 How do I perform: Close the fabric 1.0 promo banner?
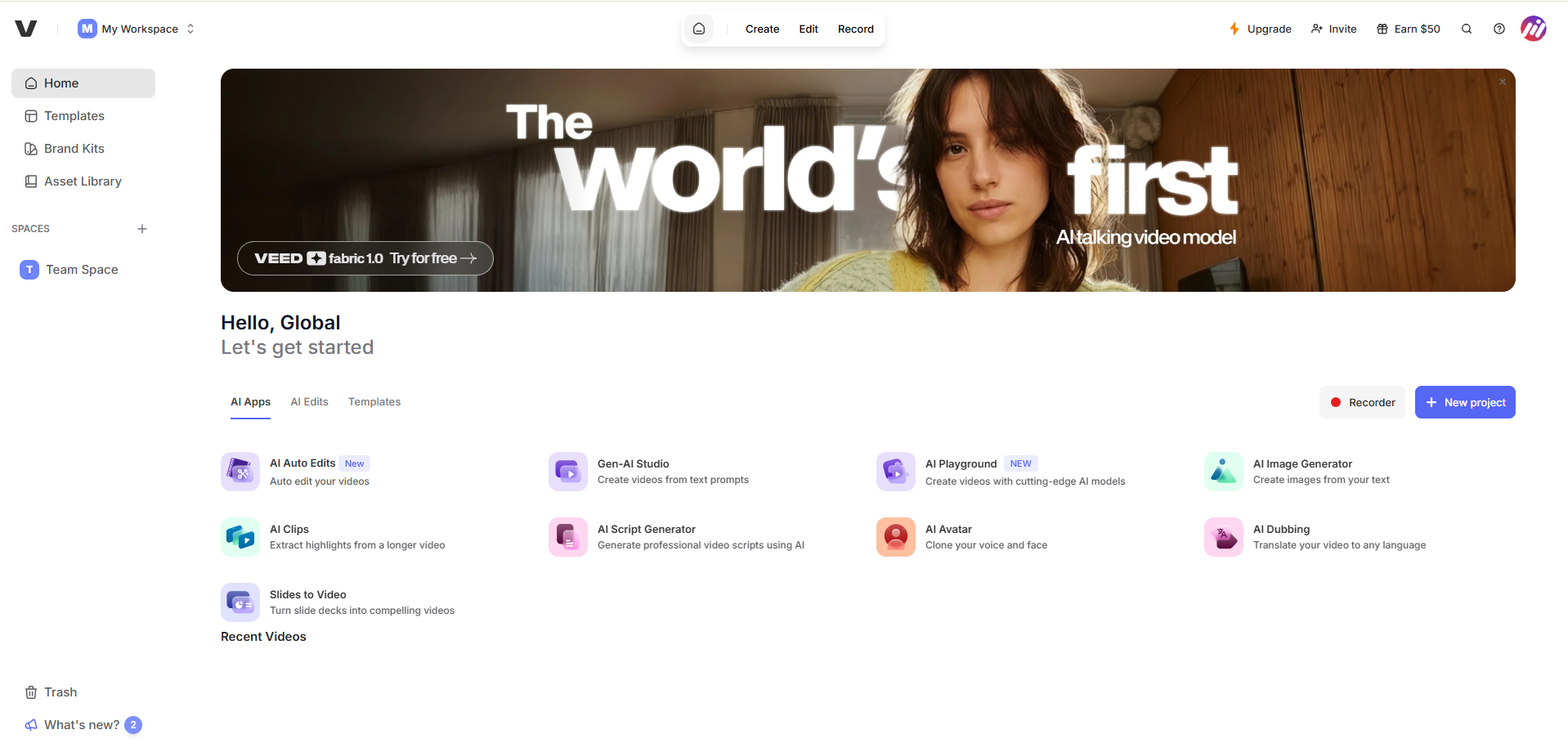(x=1503, y=82)
